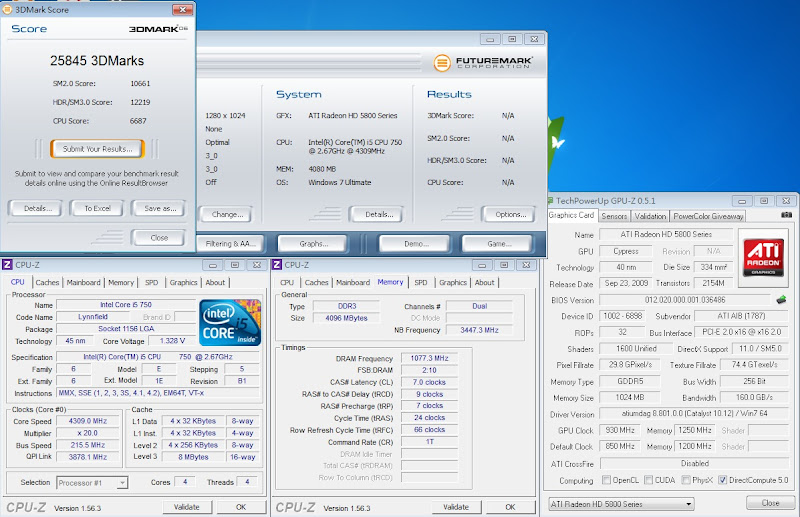Viewport: 800px width, 517px height.
Task: Click the Driver Version field in GPU-Z
Action: (x=694, y=413)
